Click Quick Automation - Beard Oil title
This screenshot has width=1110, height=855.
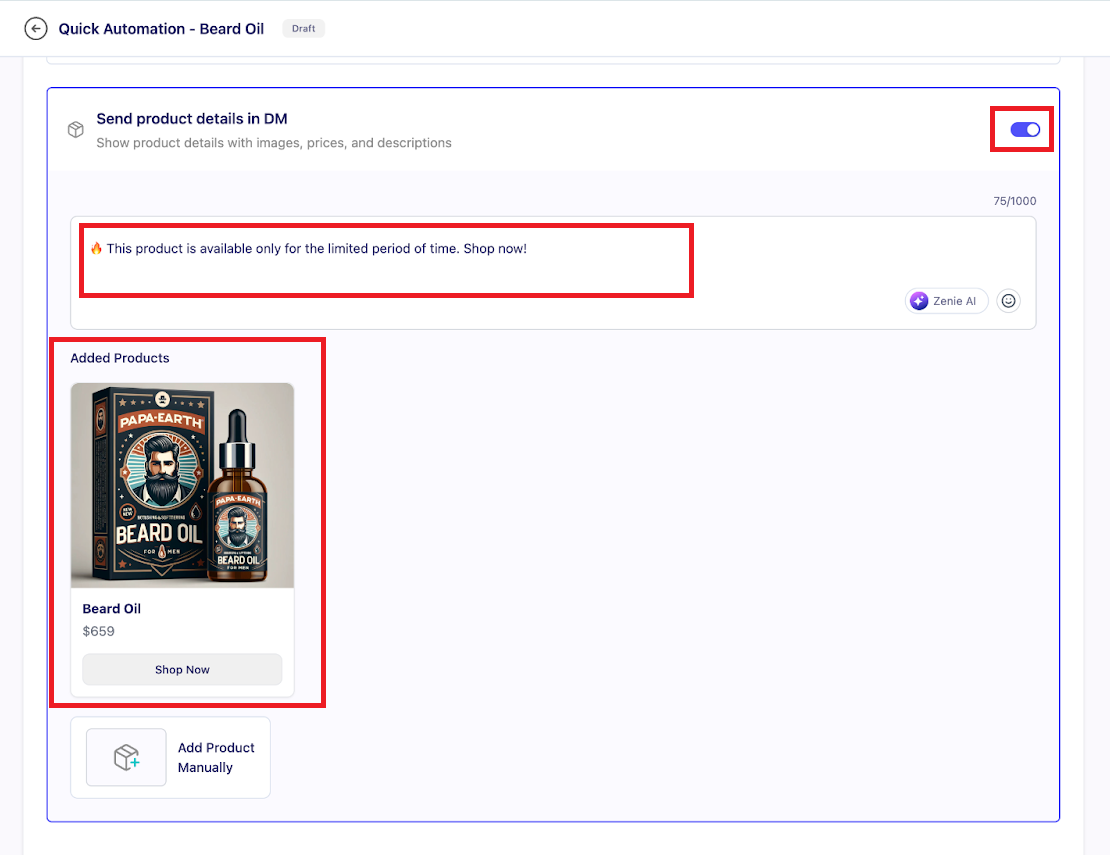point(161,29)
